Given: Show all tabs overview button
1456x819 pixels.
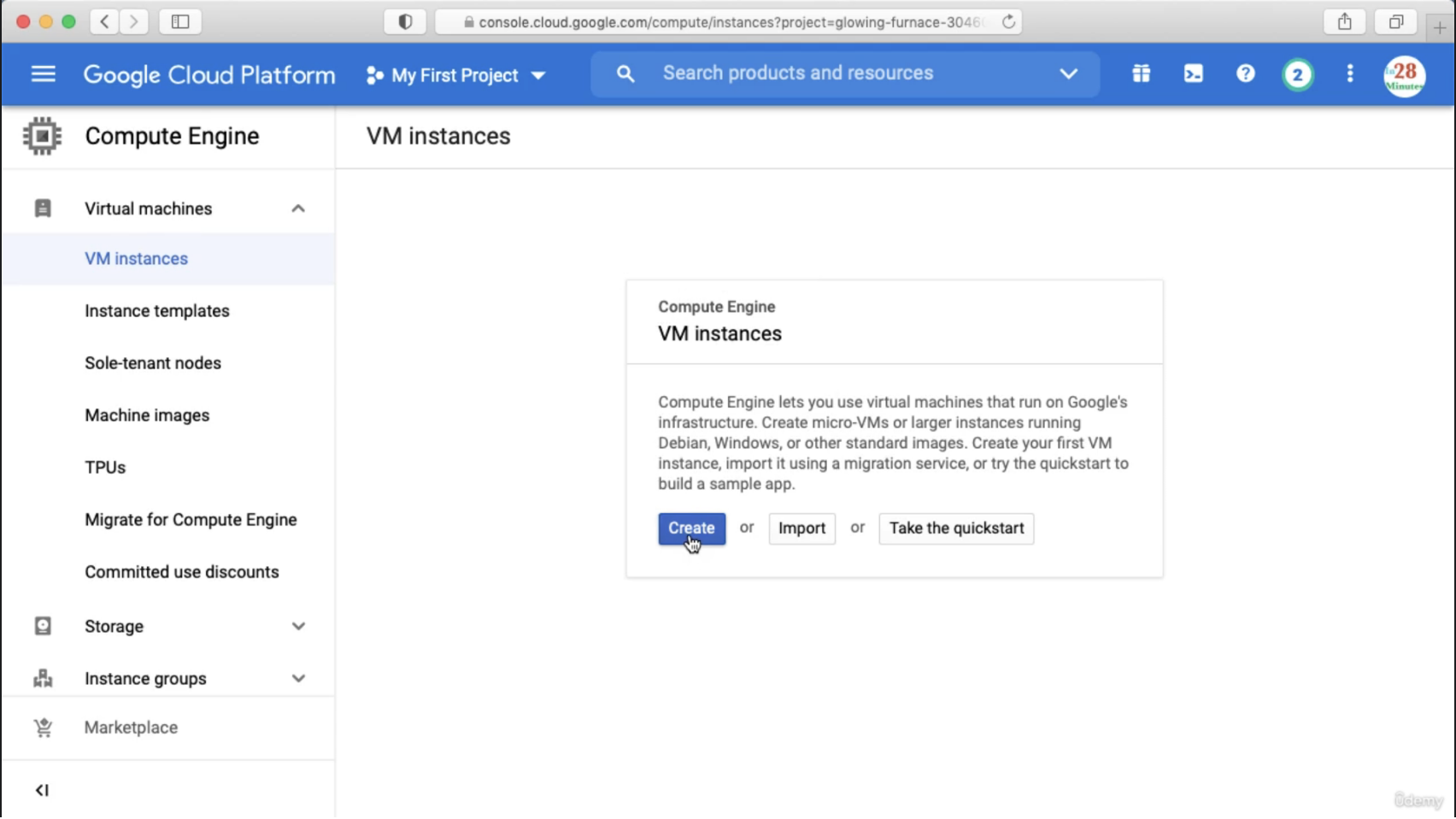Looking at the screenshot, I should click(x=1396, y=21).
